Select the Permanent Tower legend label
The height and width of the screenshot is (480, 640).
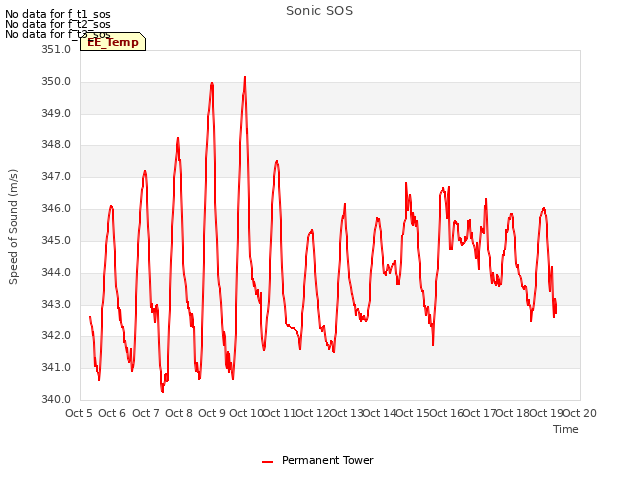[327, 460]
